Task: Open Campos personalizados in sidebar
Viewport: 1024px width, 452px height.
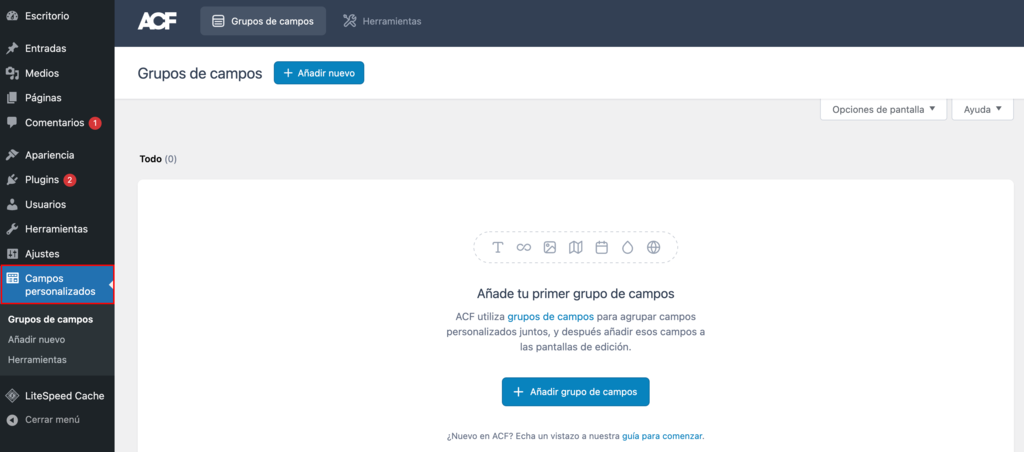Action: [57, 285]
